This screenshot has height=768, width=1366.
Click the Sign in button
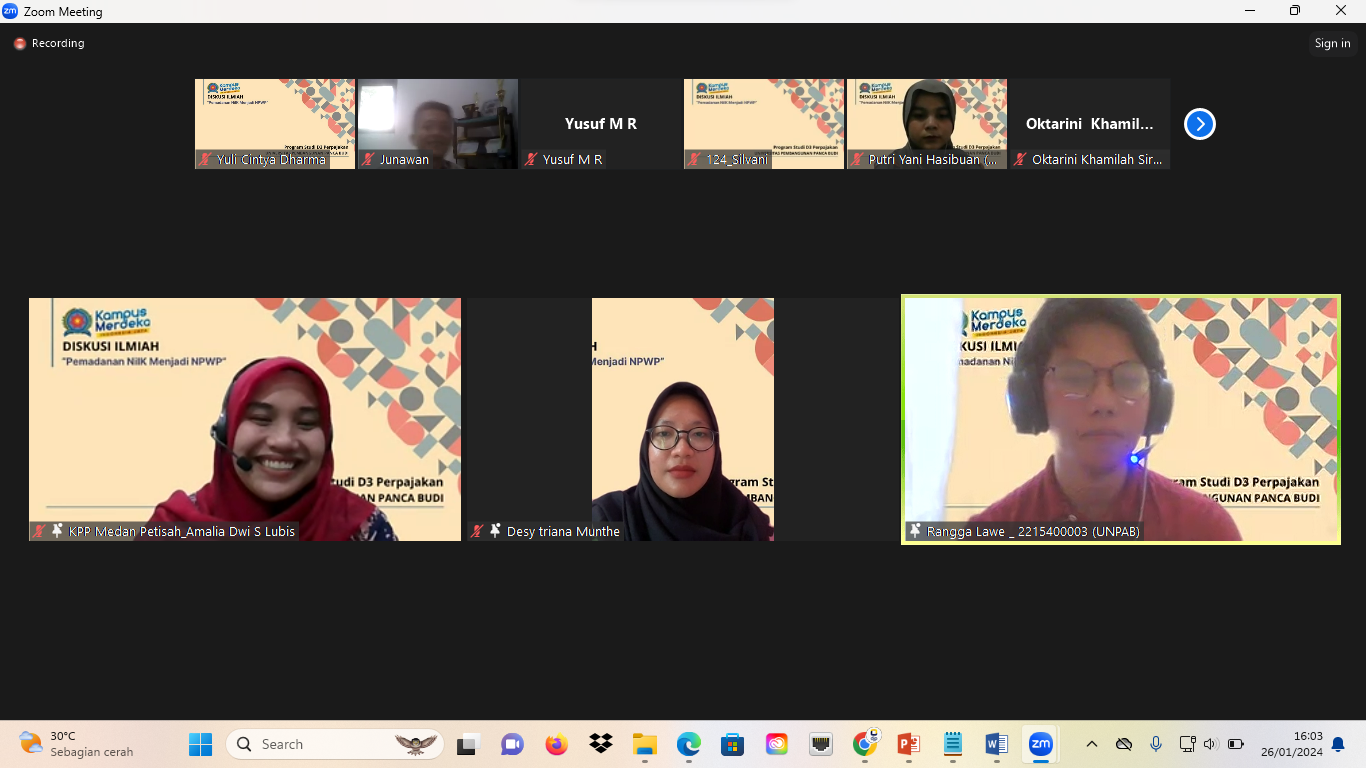1332,43
